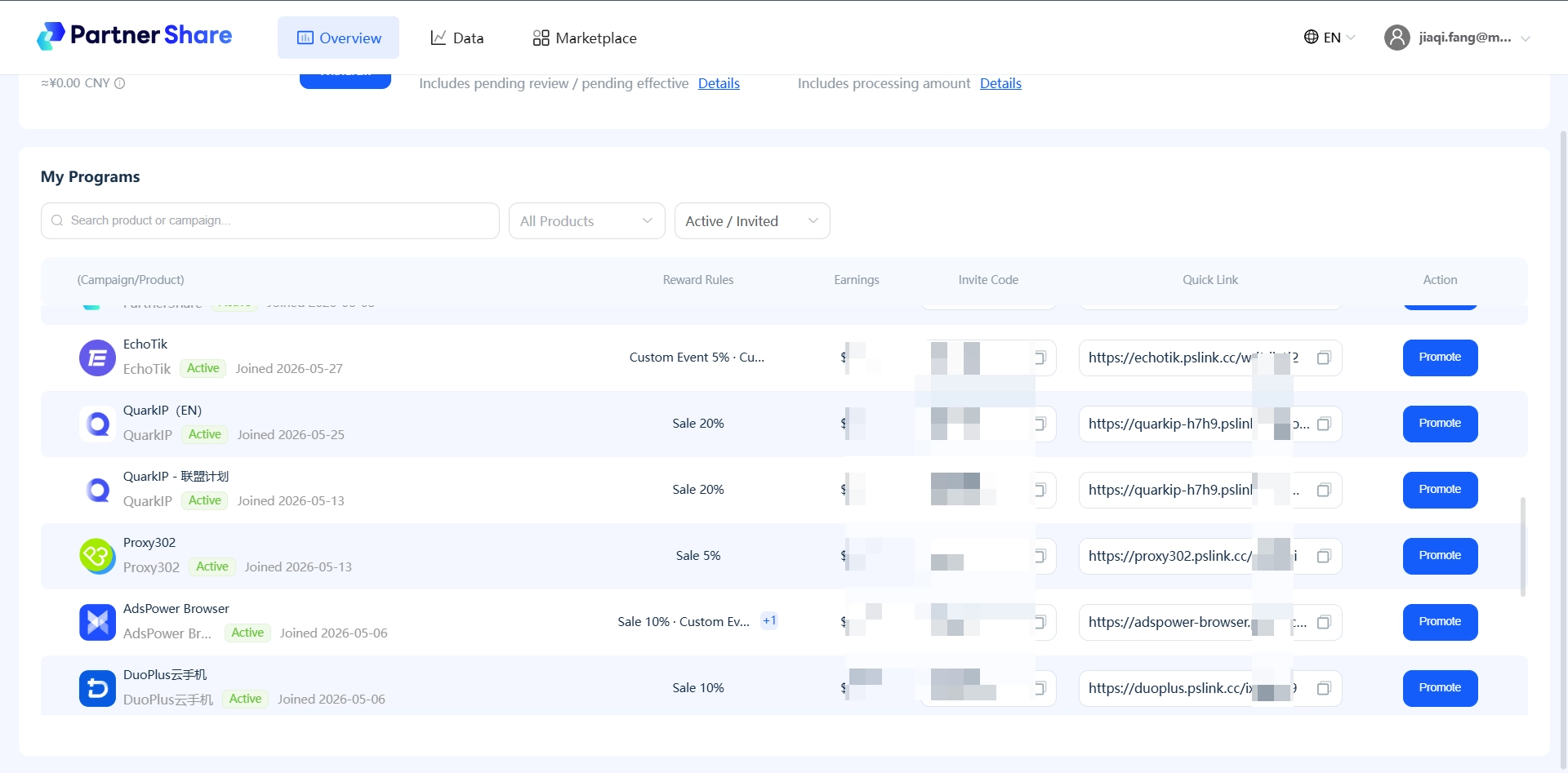Click the QuarkIP 联盟计划 campaign name

click(x=176, y=477)
